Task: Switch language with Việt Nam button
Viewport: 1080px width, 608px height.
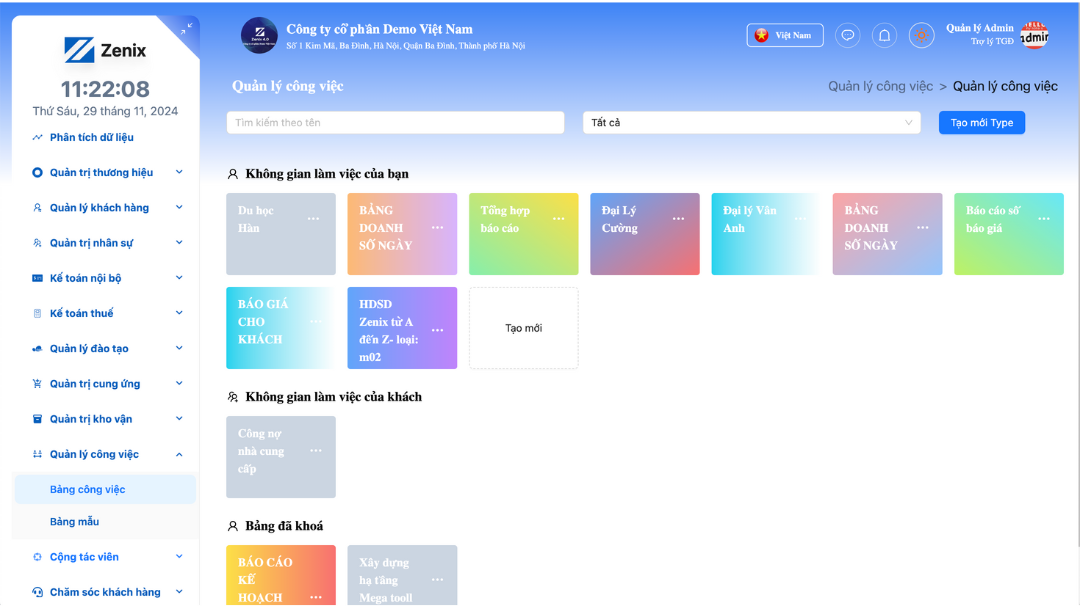Action: click(785, 35)
